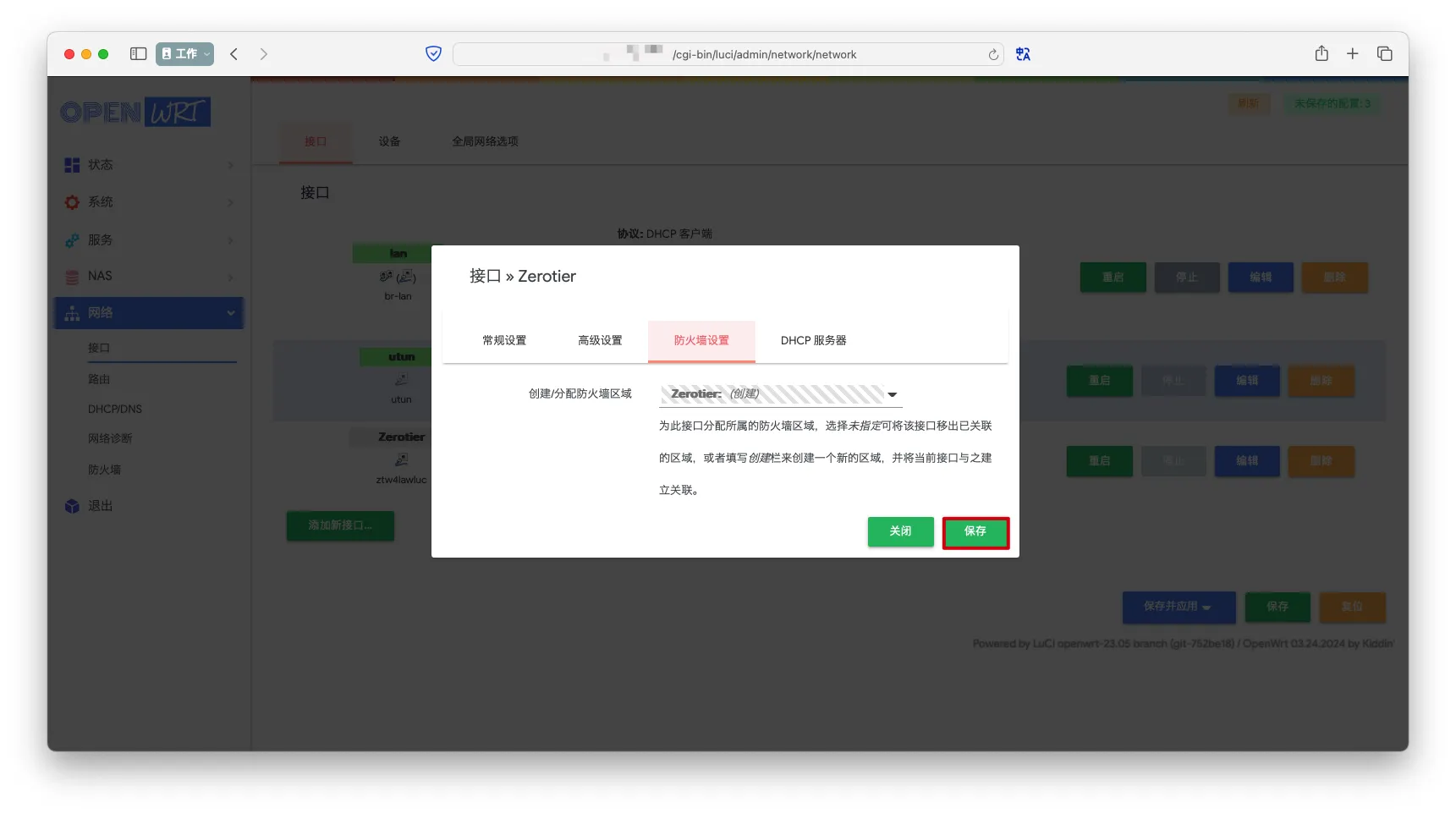1456x814 pixels.
Task: Switch to the 高级设置 tab
Action: click(600, 341)
